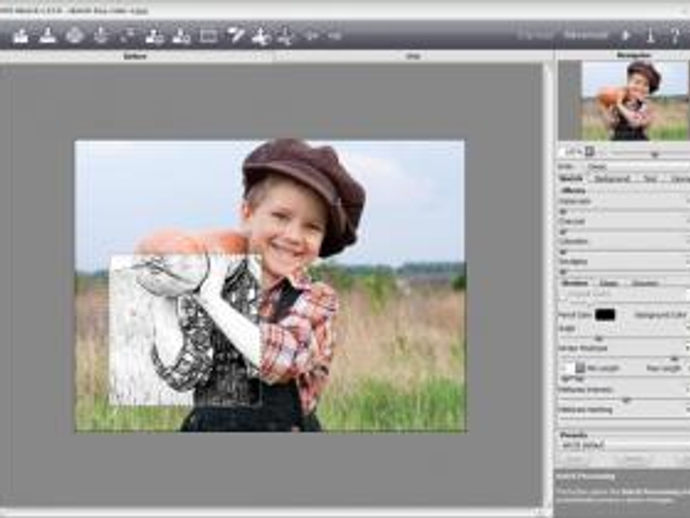Click the Max Length value field

[x=687, y=368]
